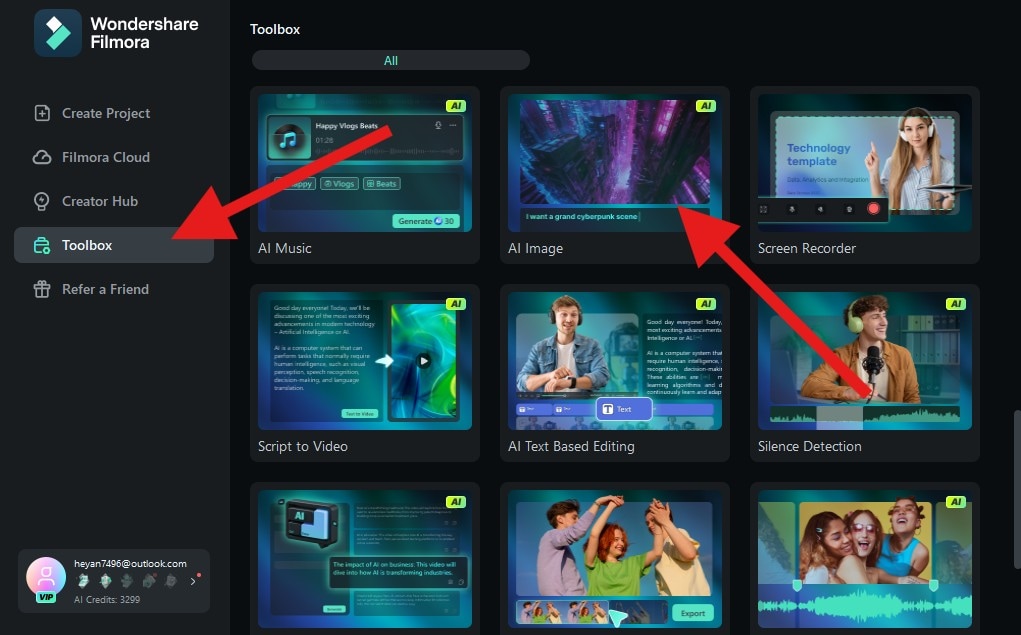Open the card showing the AI robot camera
Screen dimensions: 1021x635
click(x=365, y=559)
